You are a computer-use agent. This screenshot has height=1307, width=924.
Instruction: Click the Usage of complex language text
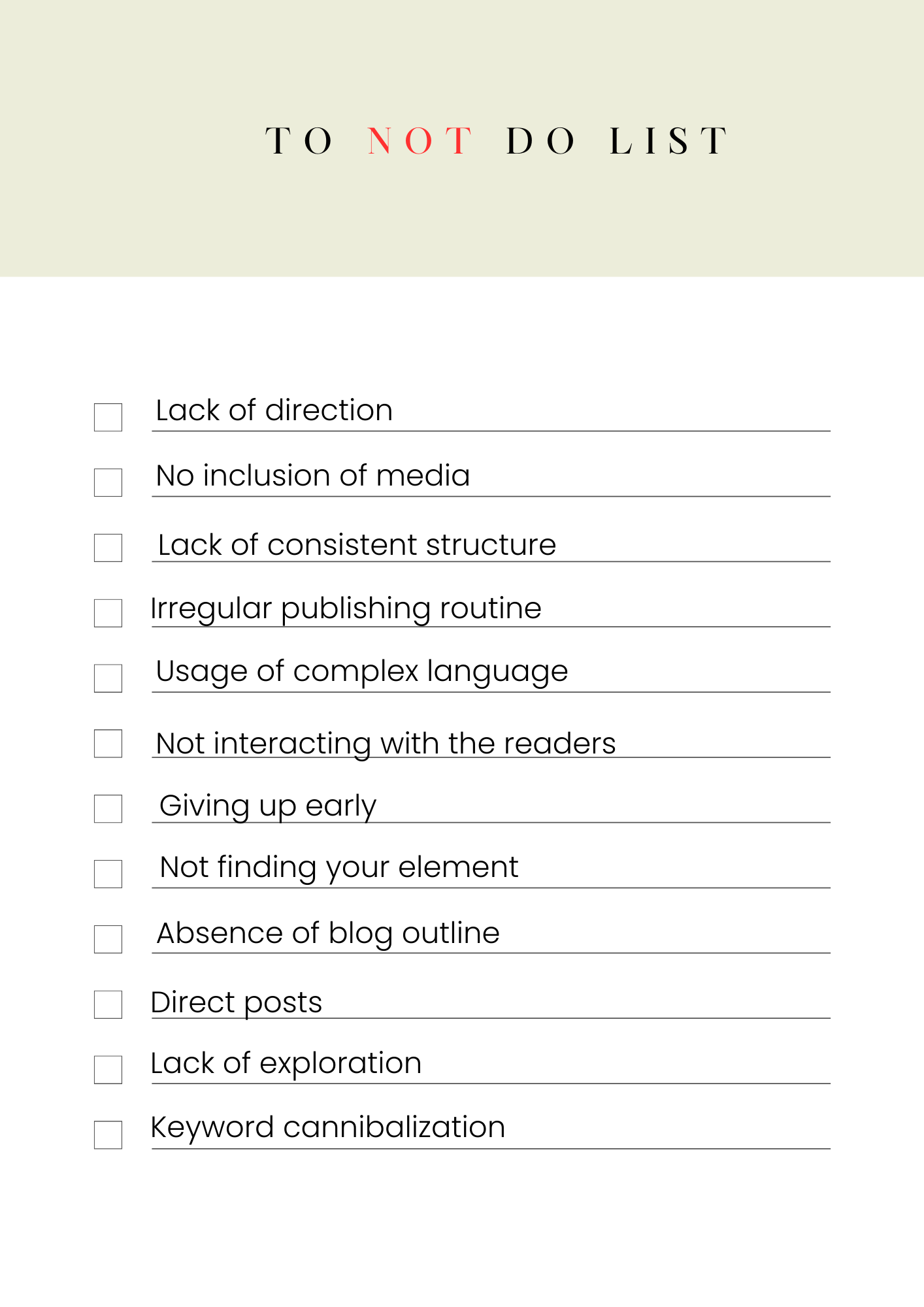362,672
